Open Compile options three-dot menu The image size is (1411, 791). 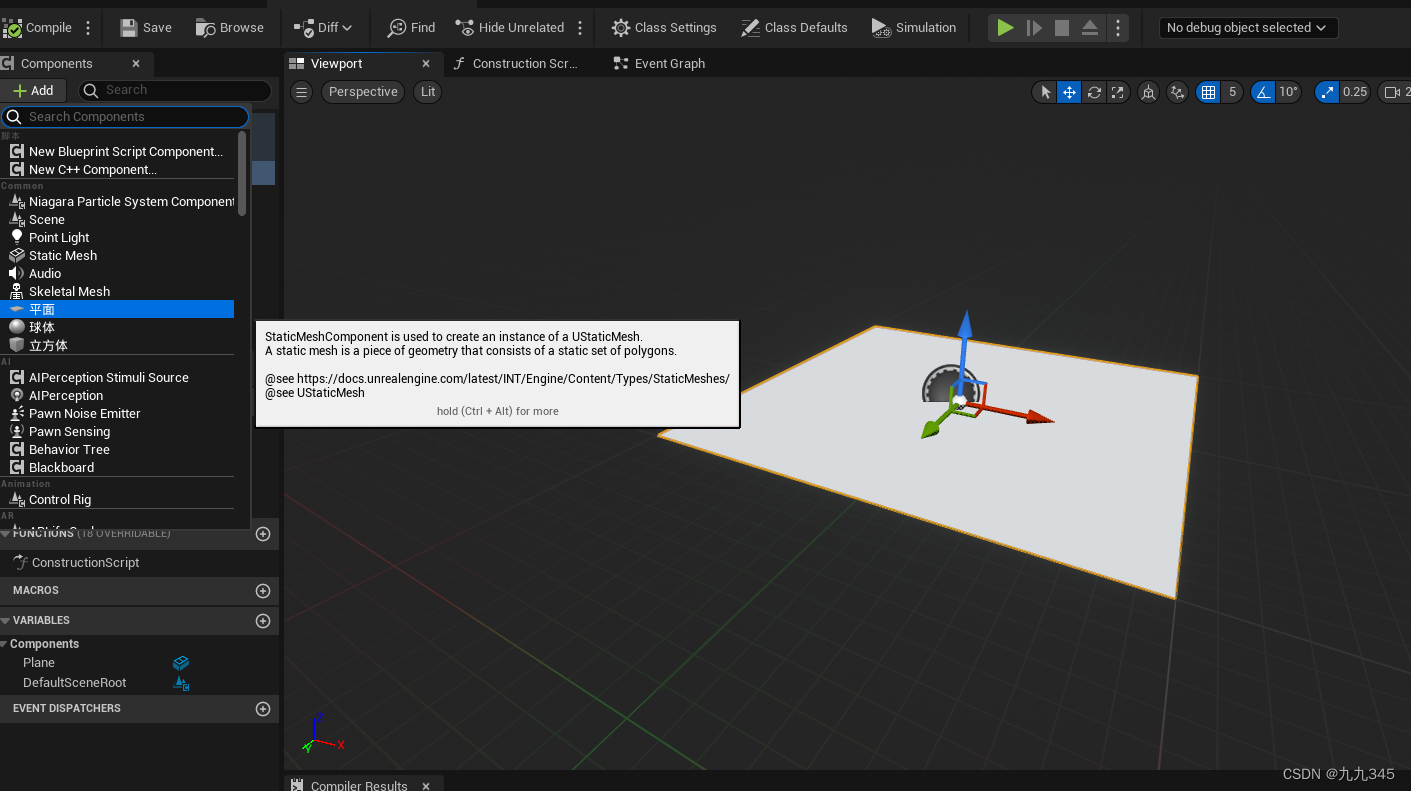point(88,28)
